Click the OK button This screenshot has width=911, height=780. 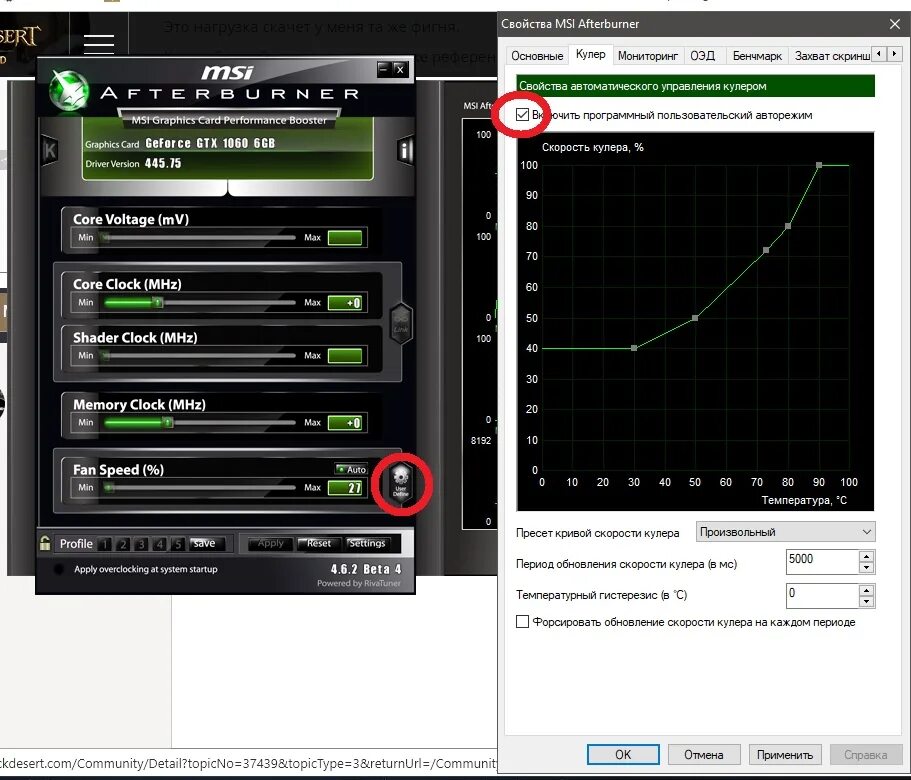tap(623, 754)
